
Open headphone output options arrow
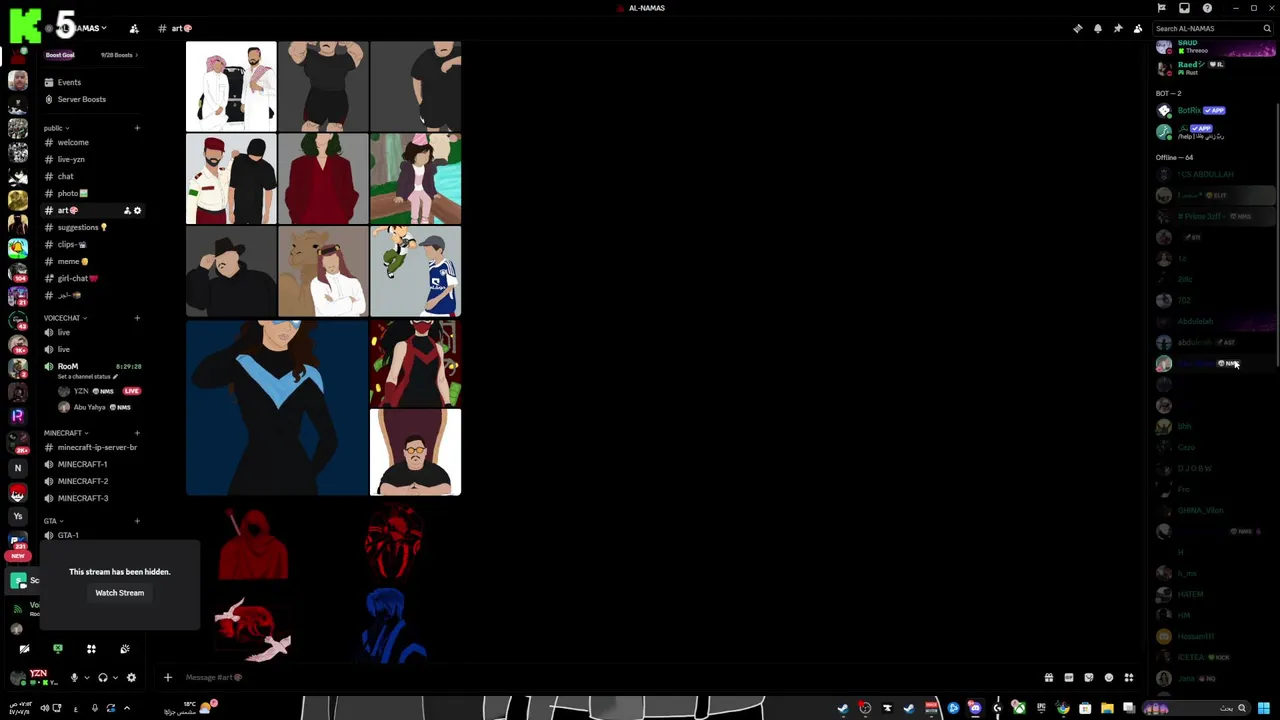pos(114,678)
